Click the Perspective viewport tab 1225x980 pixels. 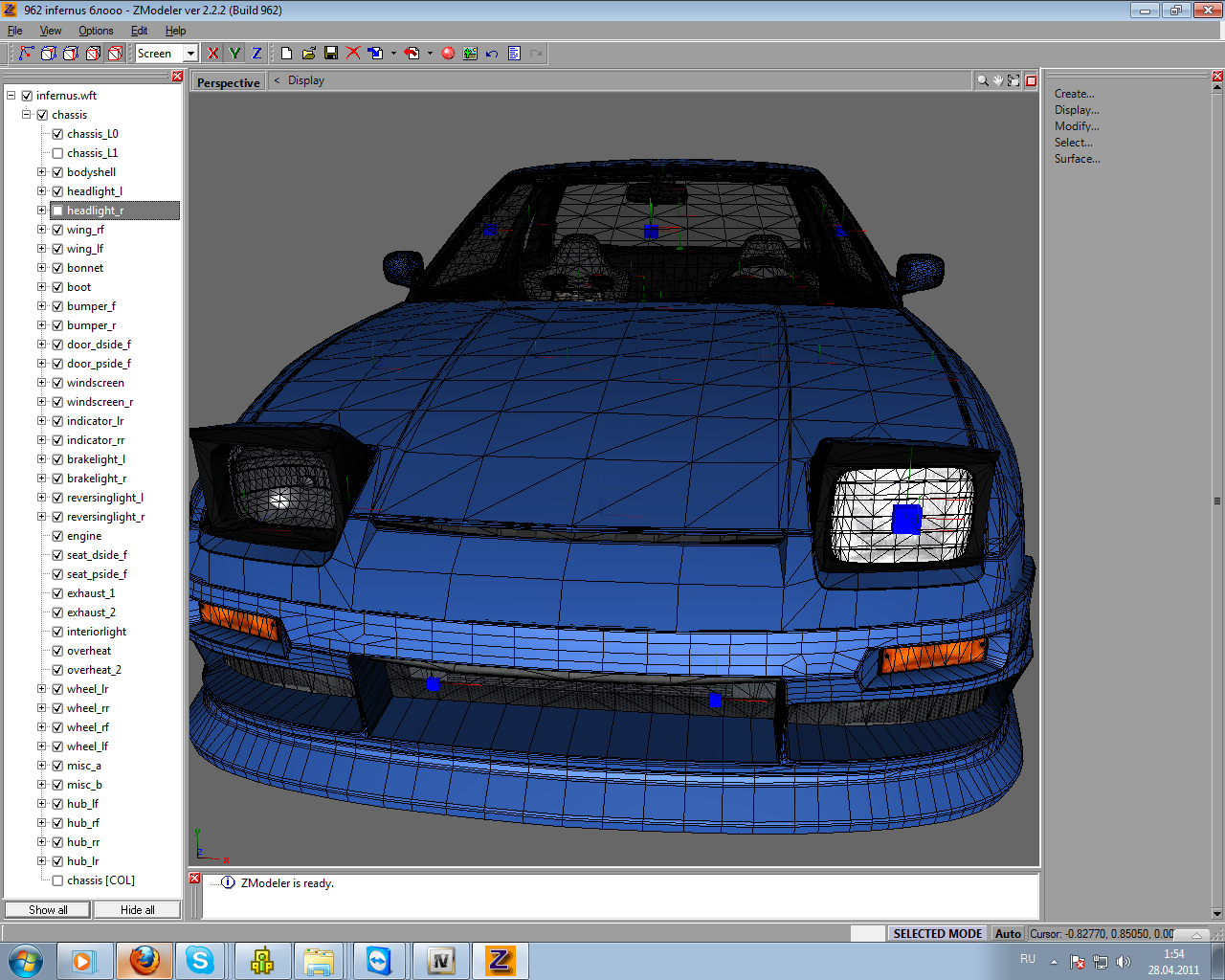click(228, 82)
